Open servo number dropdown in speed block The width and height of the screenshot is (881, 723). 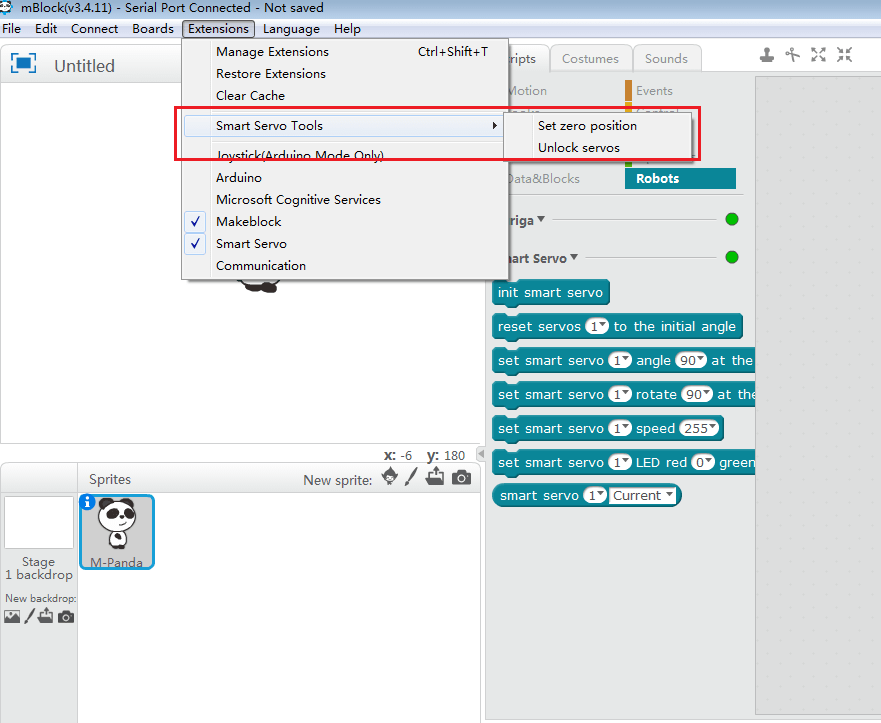[x=620, y=428]
